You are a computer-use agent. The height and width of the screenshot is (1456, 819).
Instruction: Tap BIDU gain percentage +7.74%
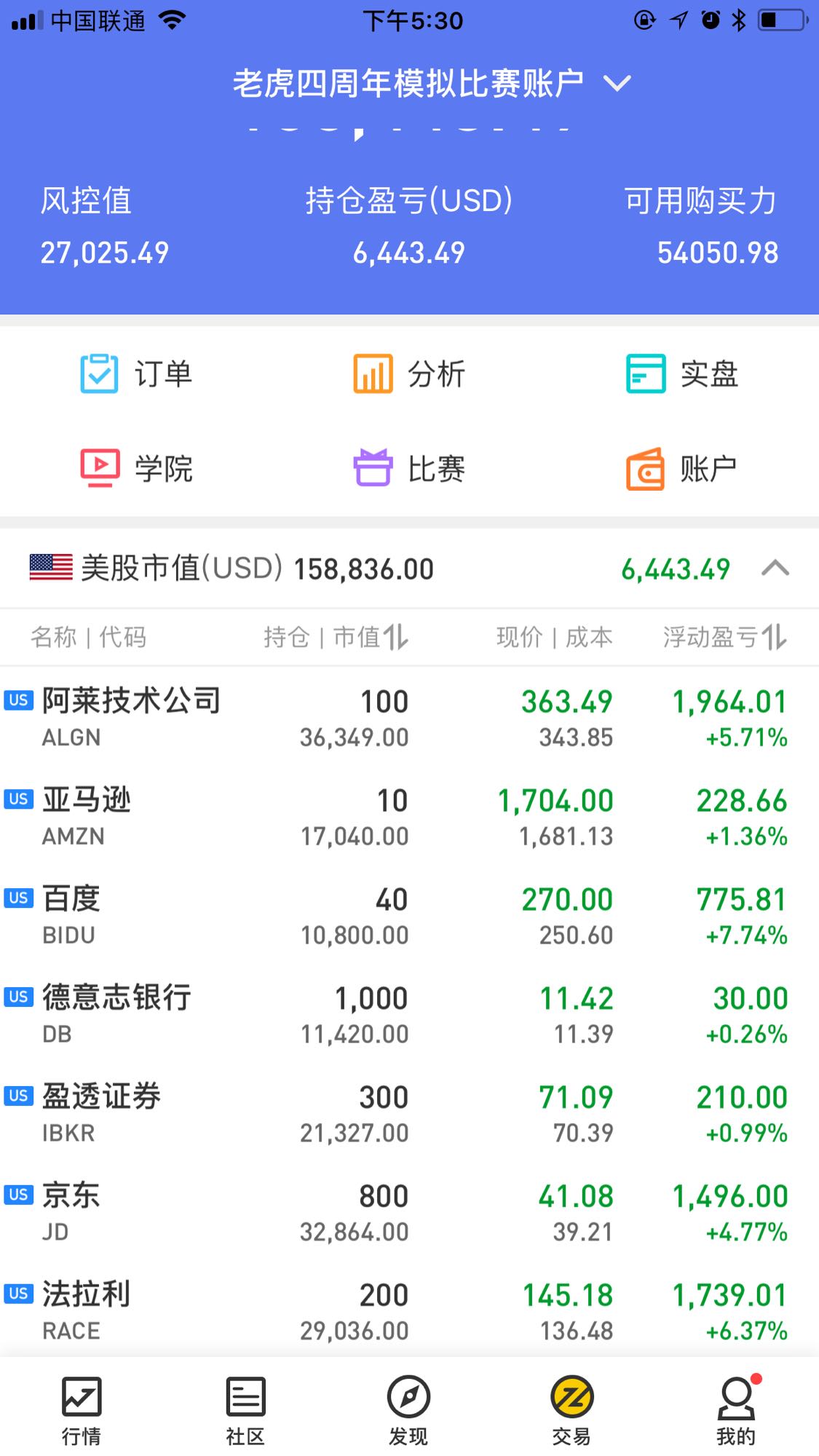747,935
